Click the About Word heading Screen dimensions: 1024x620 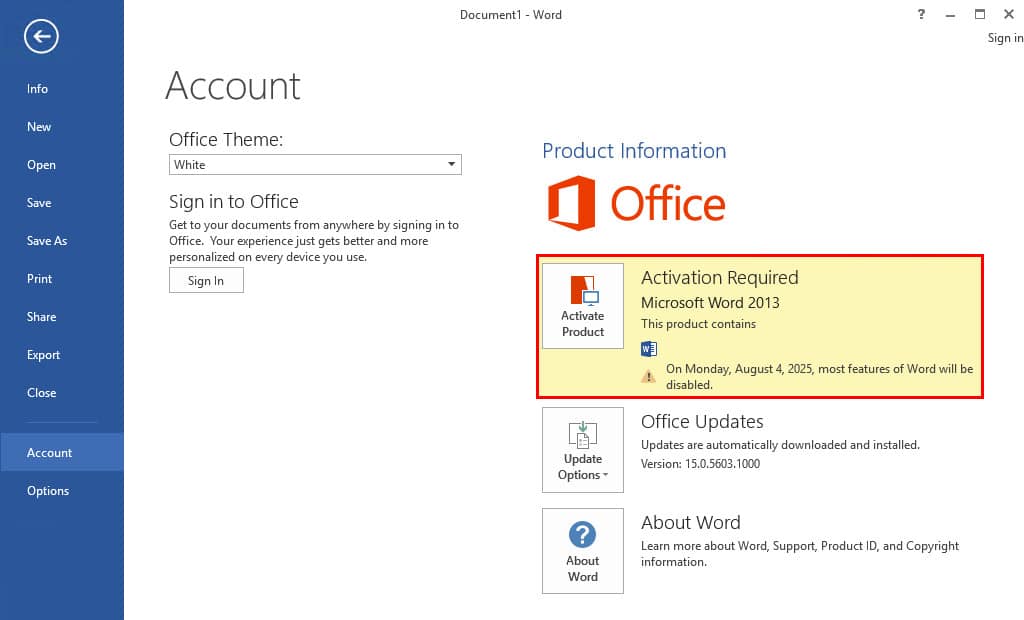pos(690,523)
